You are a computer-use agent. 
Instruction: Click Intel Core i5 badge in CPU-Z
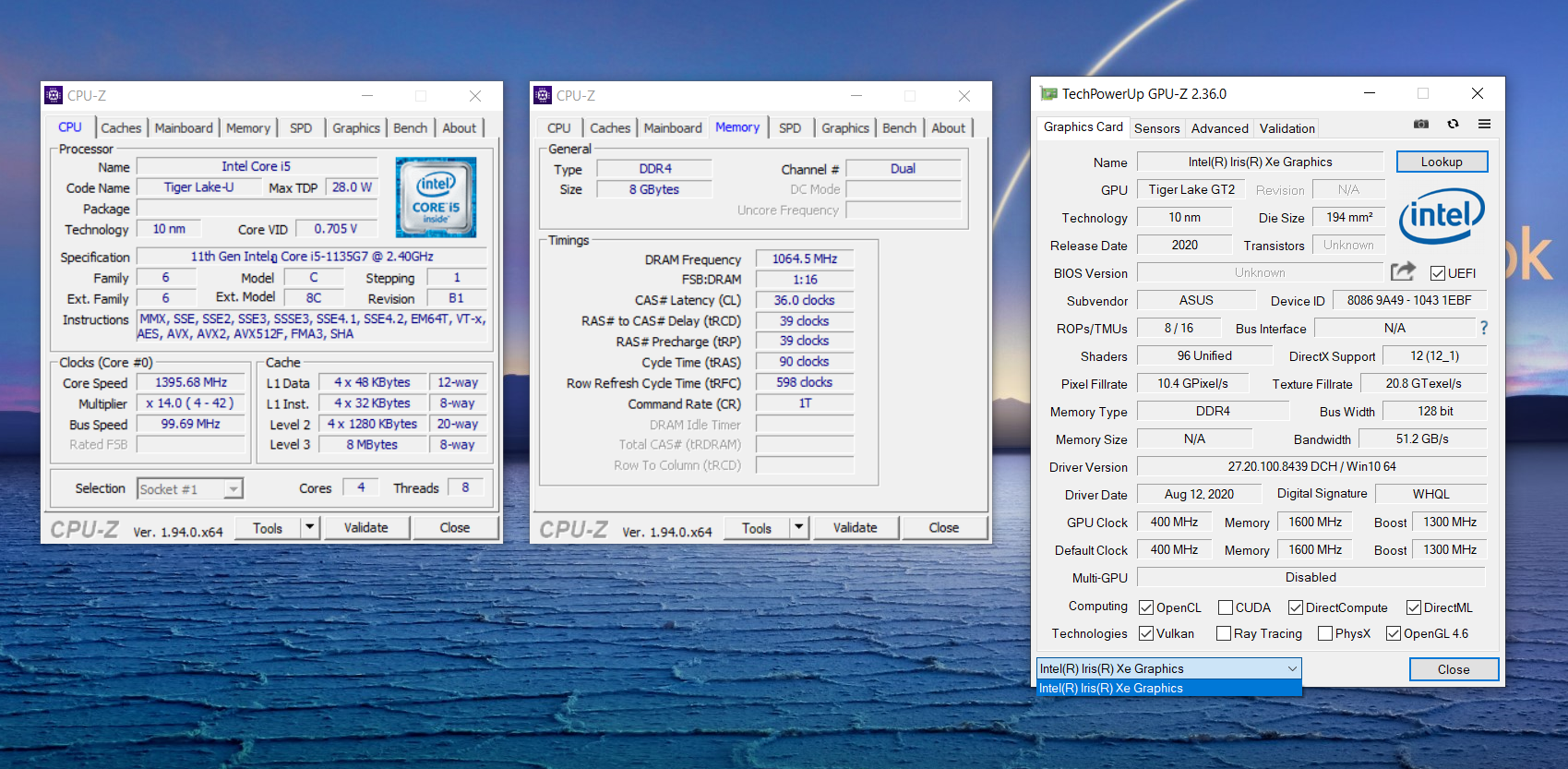(x=436, y=197)
